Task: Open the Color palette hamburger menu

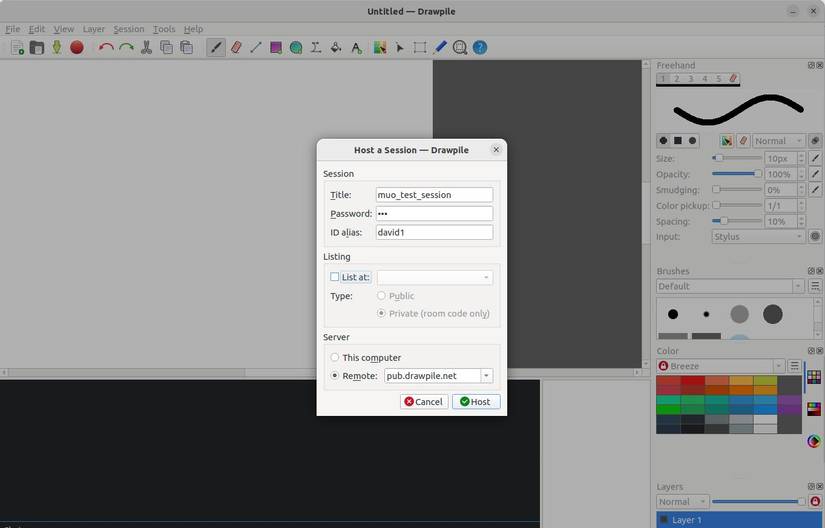Action: 794,366
